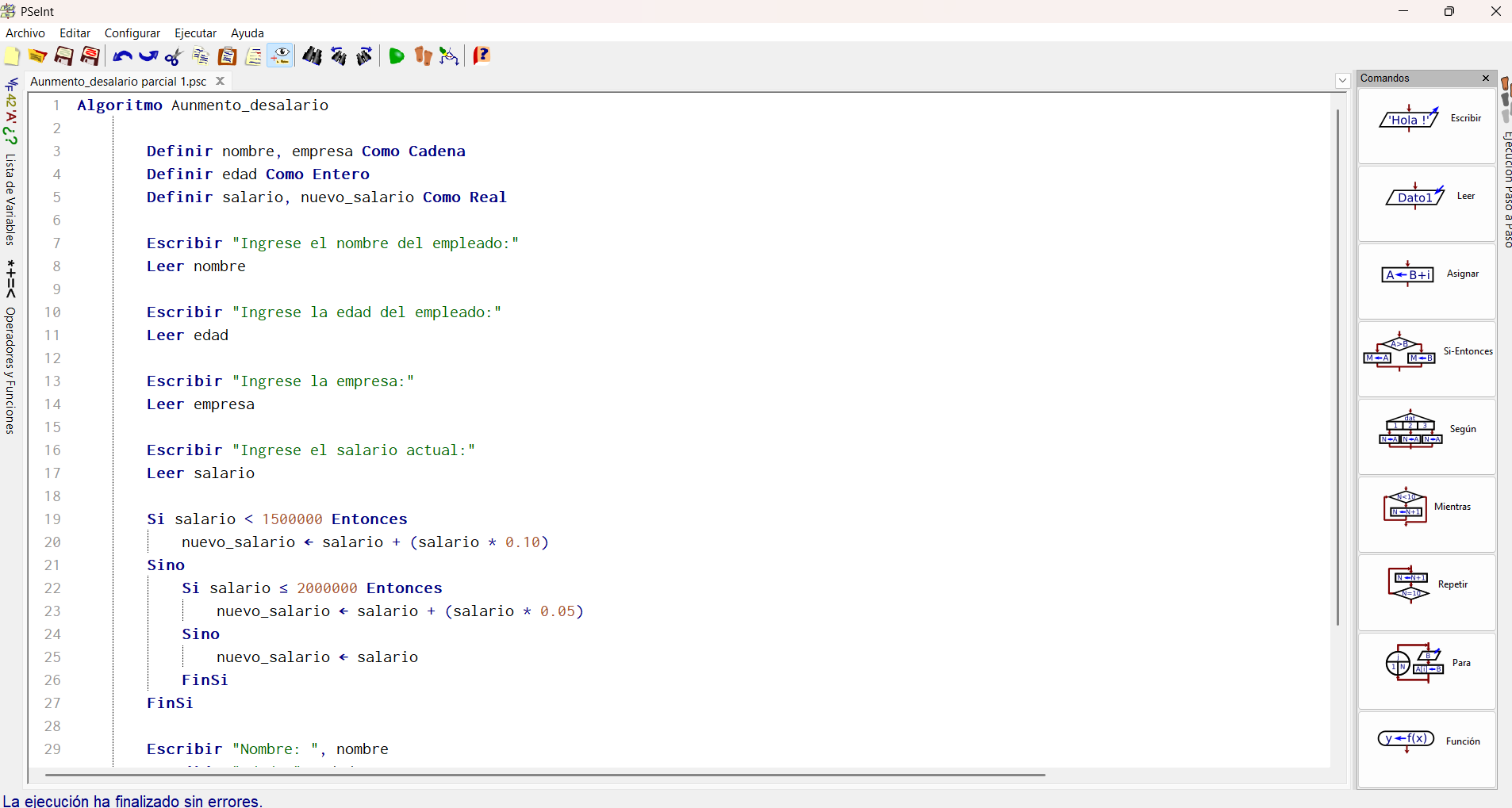Expand the tab list dropdown arrow
This screenshot has width=1512, height=808.
point(1342,81)
